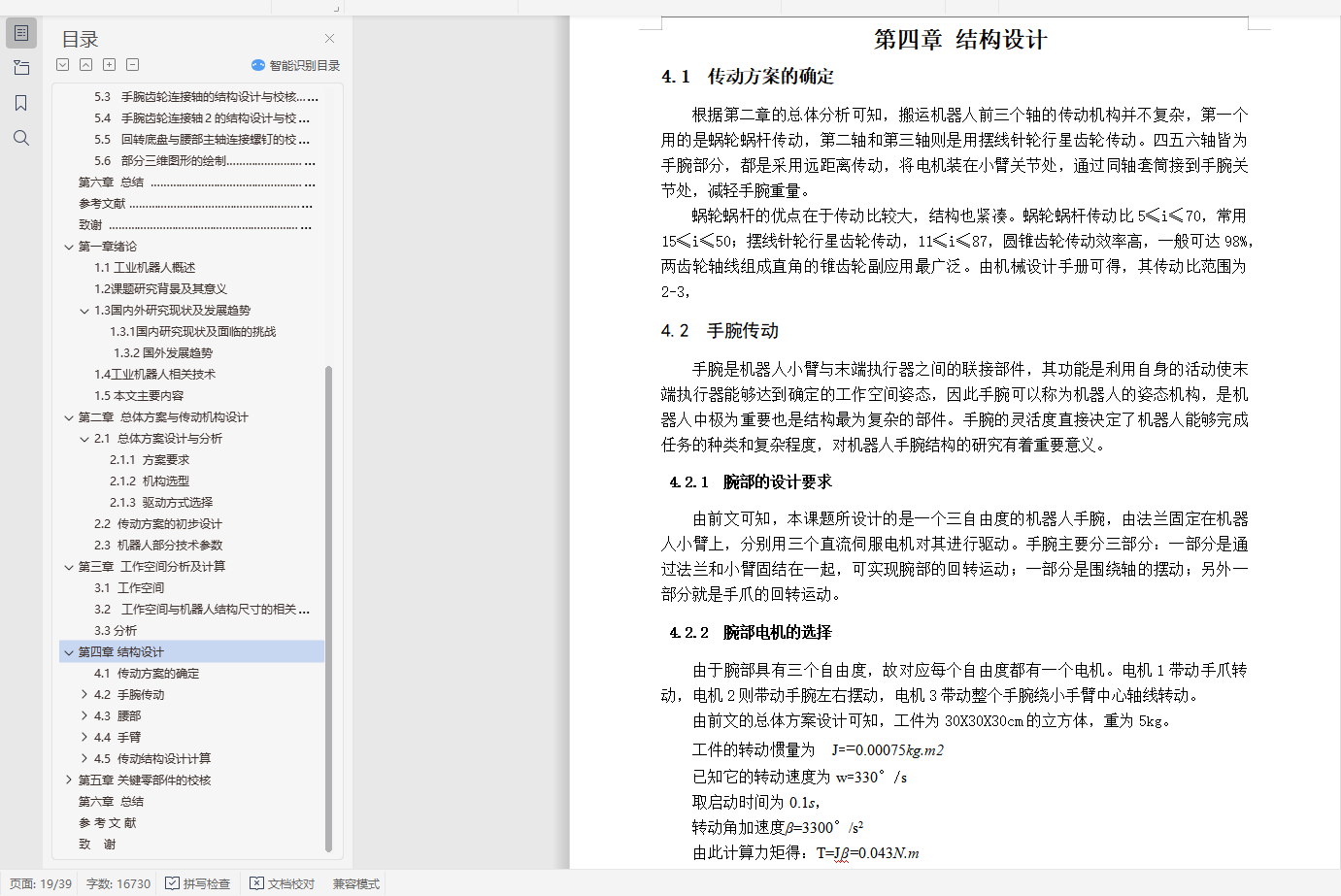This screenshot has width=1341, height=896.
Task: Collapse the 2.1 总体方案设计与分析 node
Action: point(84,439)
